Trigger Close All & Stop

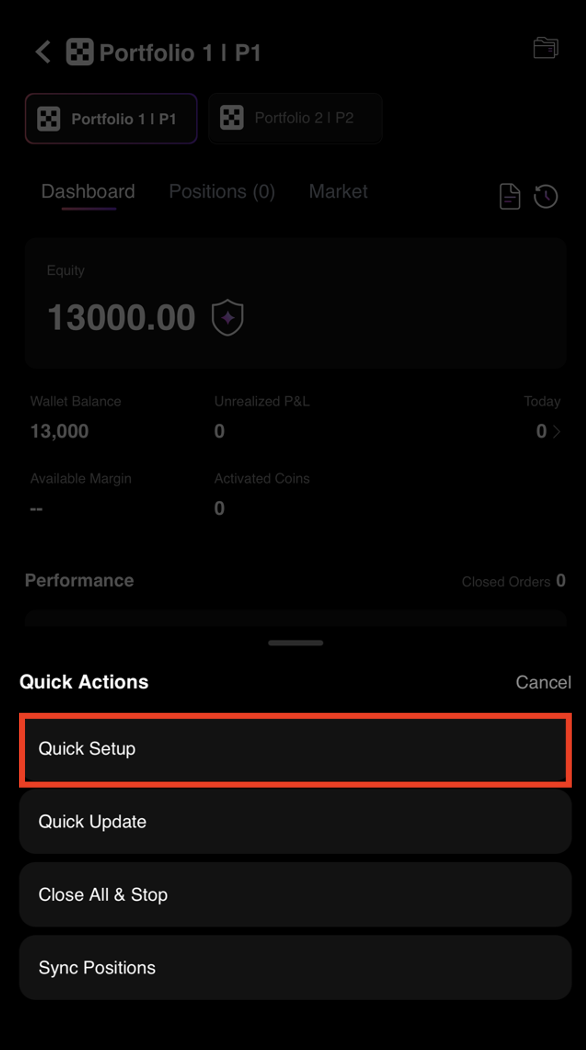(295, 894)
